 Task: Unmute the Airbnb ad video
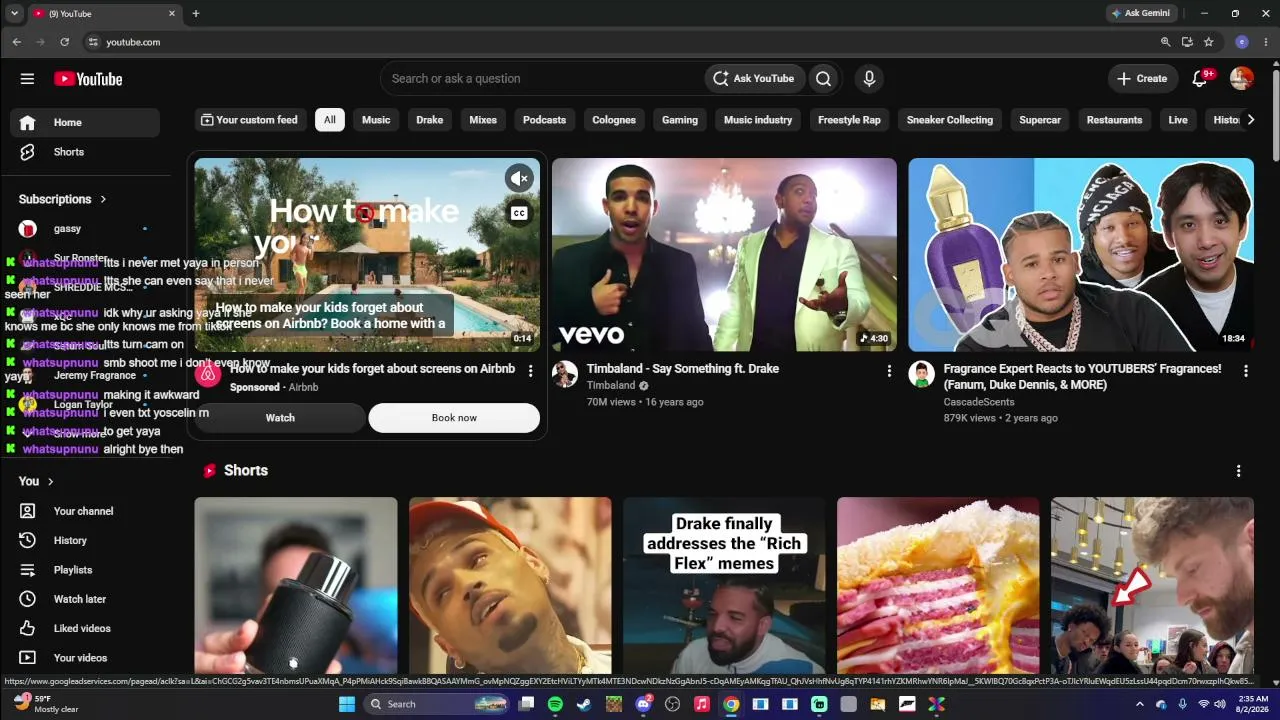click(x=519, y=178)
